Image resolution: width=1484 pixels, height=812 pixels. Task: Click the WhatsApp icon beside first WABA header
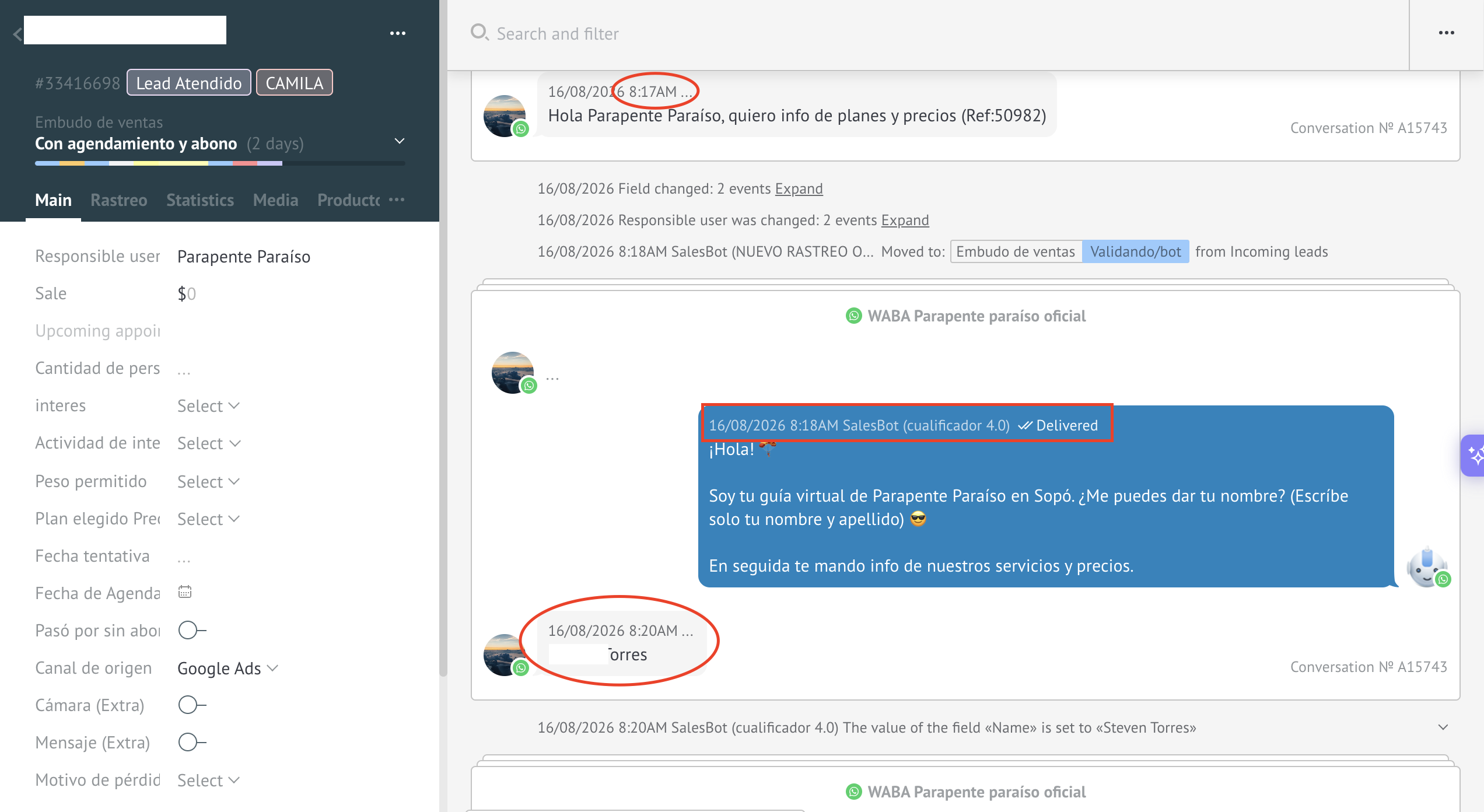pyautogui.click(x=853, y=316)
